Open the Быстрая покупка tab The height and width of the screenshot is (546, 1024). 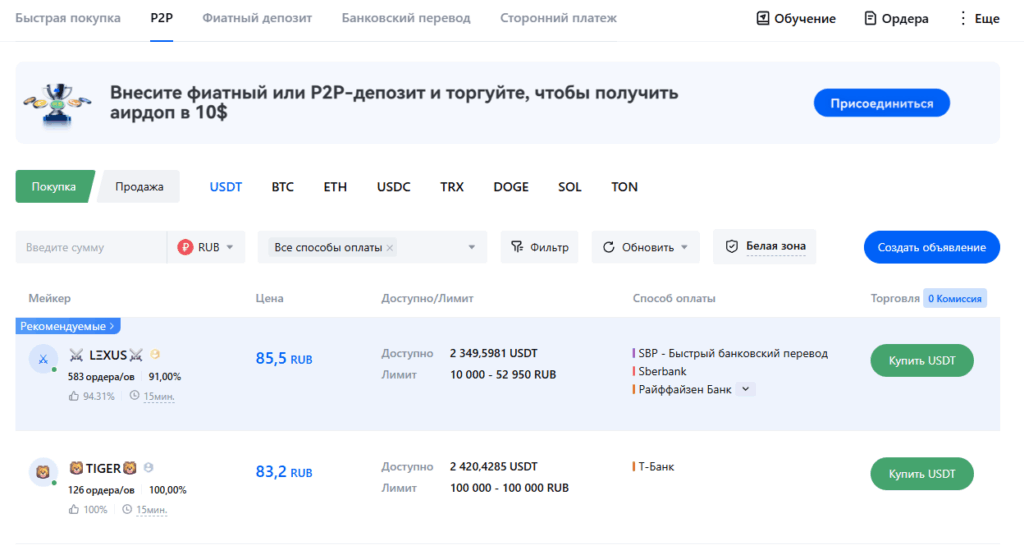[68, 18]
